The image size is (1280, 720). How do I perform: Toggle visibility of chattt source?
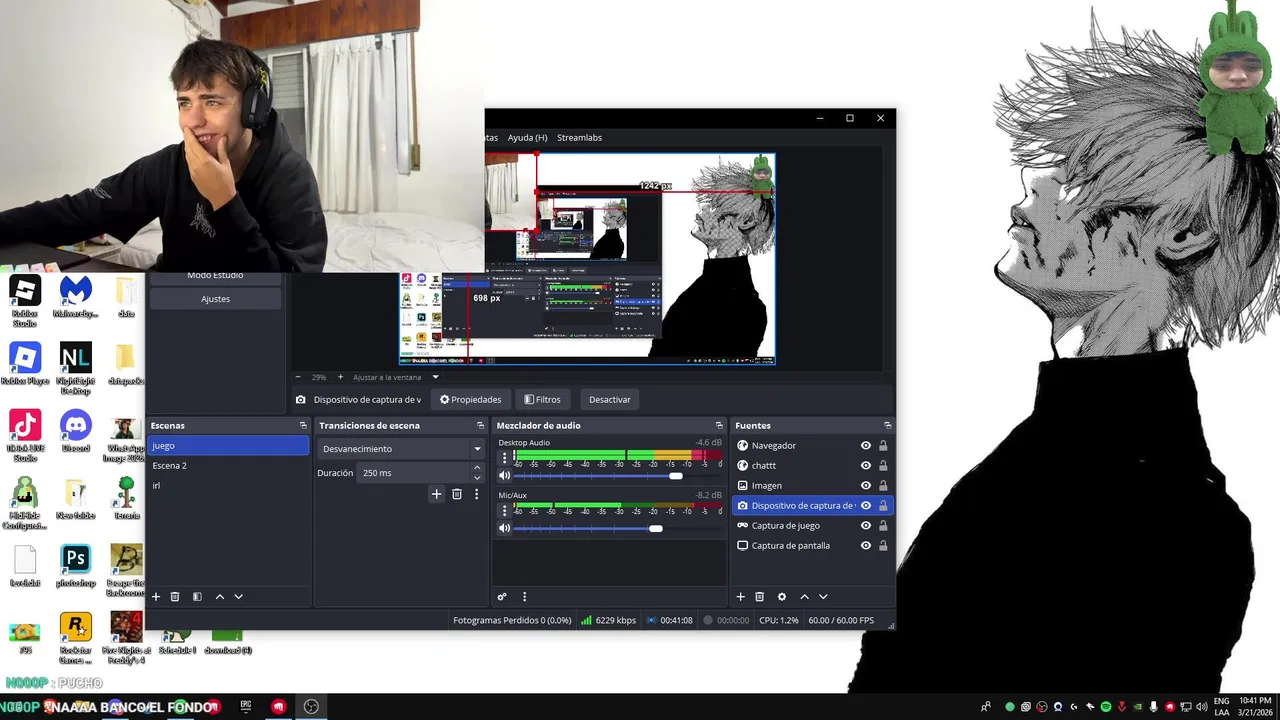pos(866,466)
